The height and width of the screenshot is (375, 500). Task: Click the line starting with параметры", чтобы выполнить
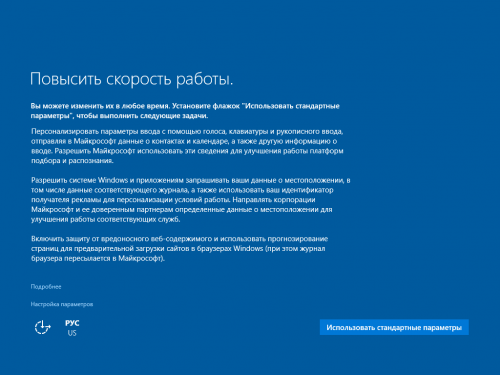[x=119, y=116]
